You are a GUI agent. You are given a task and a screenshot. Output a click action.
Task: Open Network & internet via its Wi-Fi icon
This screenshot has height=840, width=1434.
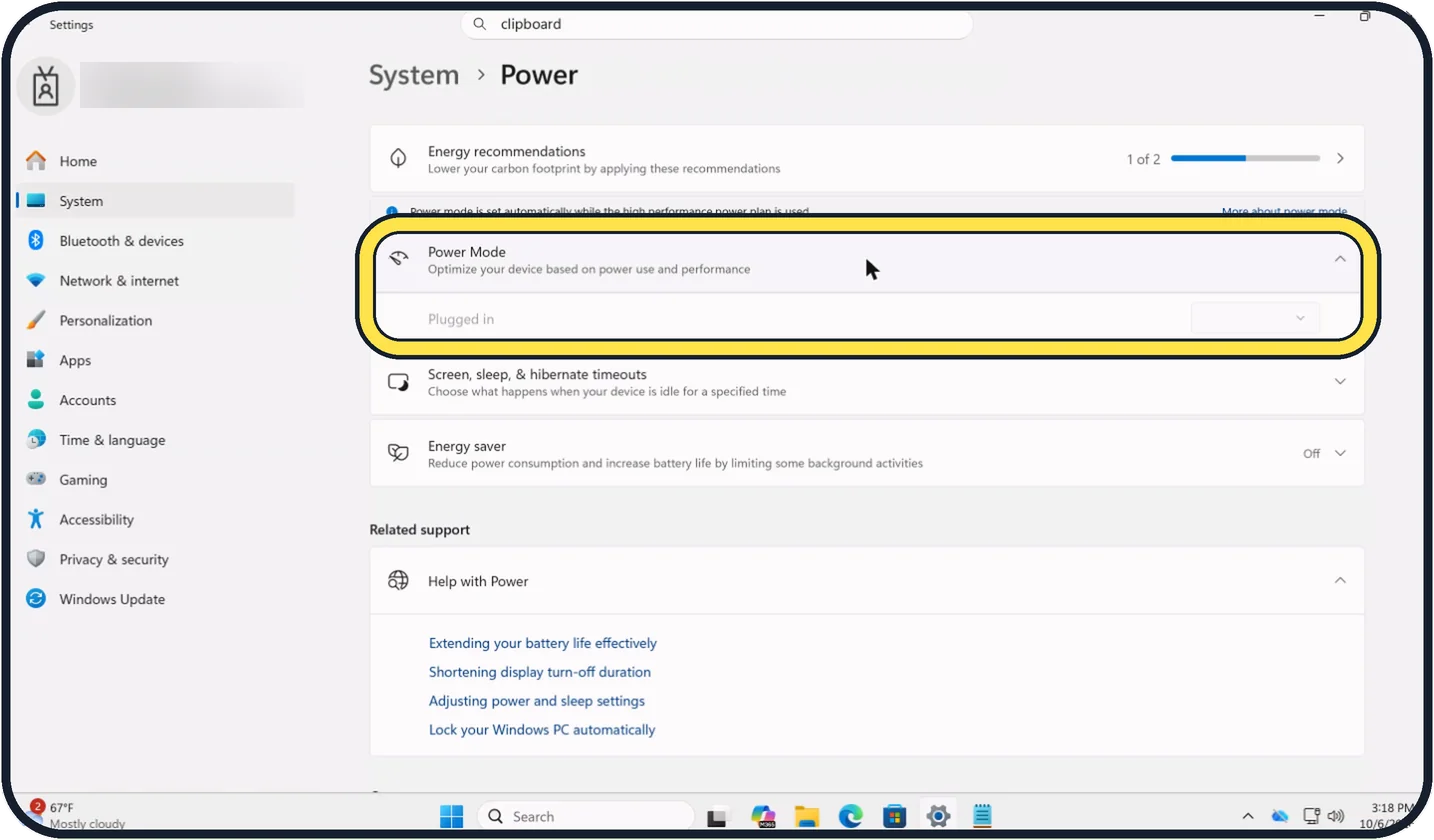36,281
